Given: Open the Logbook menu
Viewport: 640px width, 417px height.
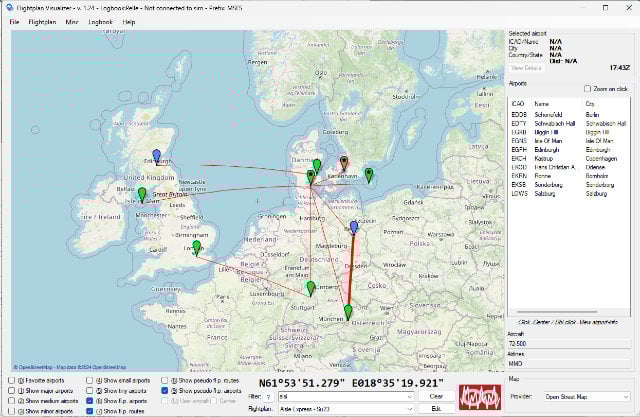Looking at the screenshot, I should click(100, 22).
